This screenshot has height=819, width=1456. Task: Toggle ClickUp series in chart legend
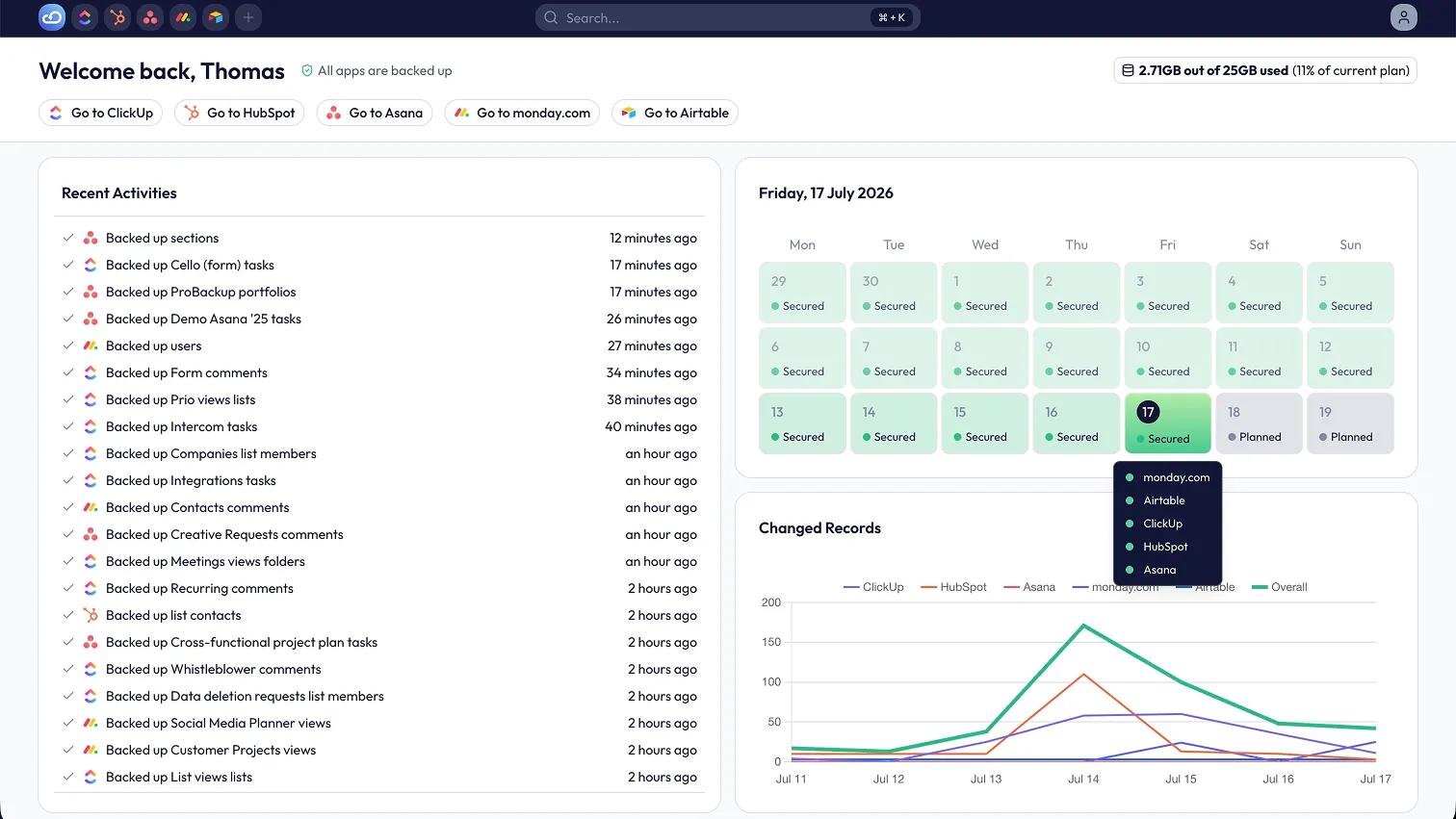(873, 587)
